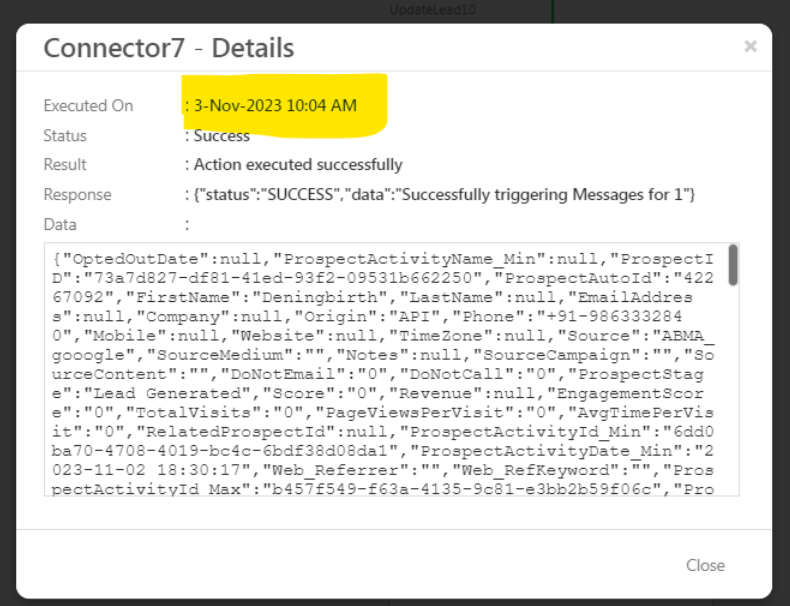Click the Connector7 - Details title
This screenshot has width=790, height=606.
click(168, 47)
